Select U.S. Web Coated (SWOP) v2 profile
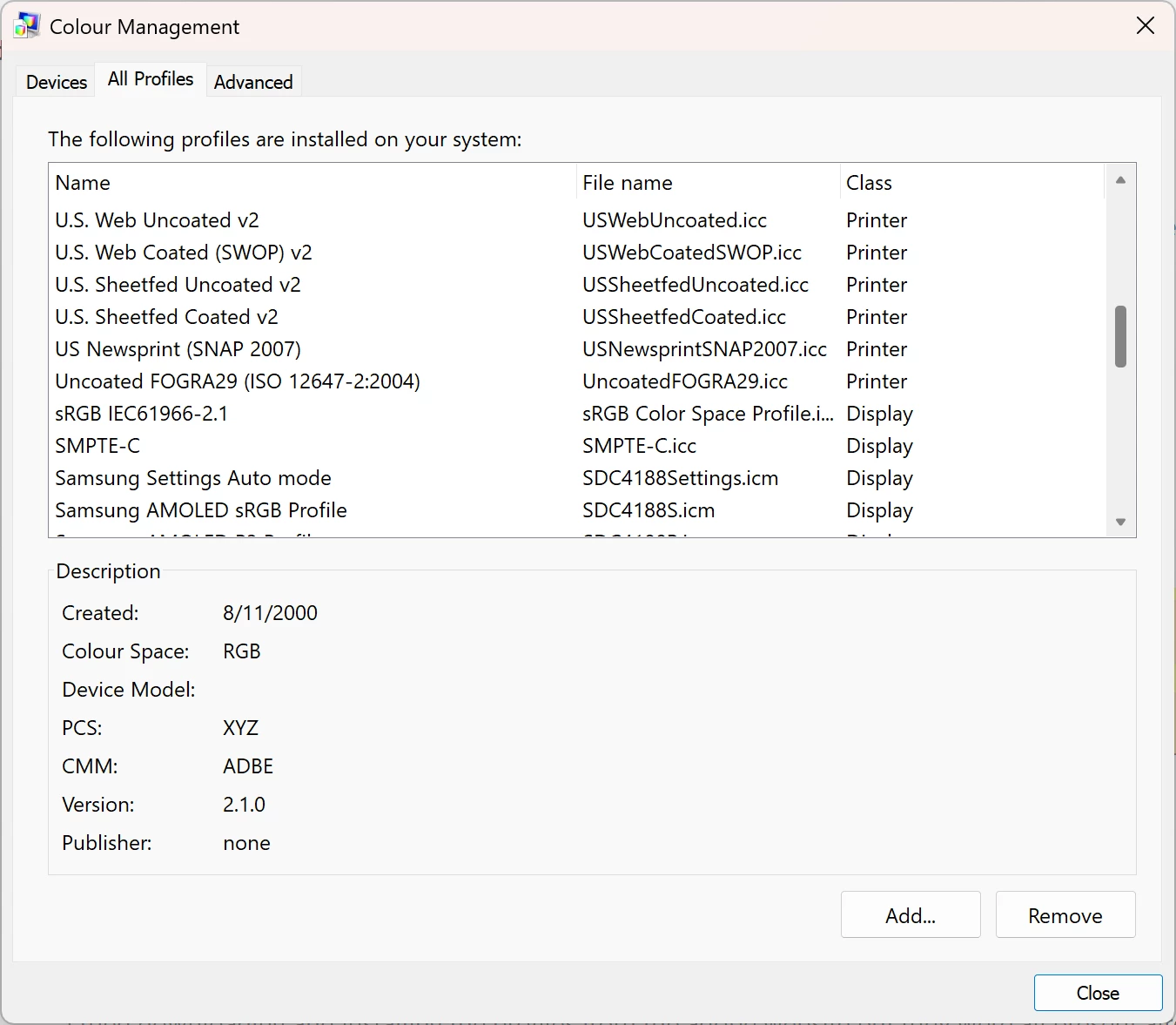 (184, 253)
